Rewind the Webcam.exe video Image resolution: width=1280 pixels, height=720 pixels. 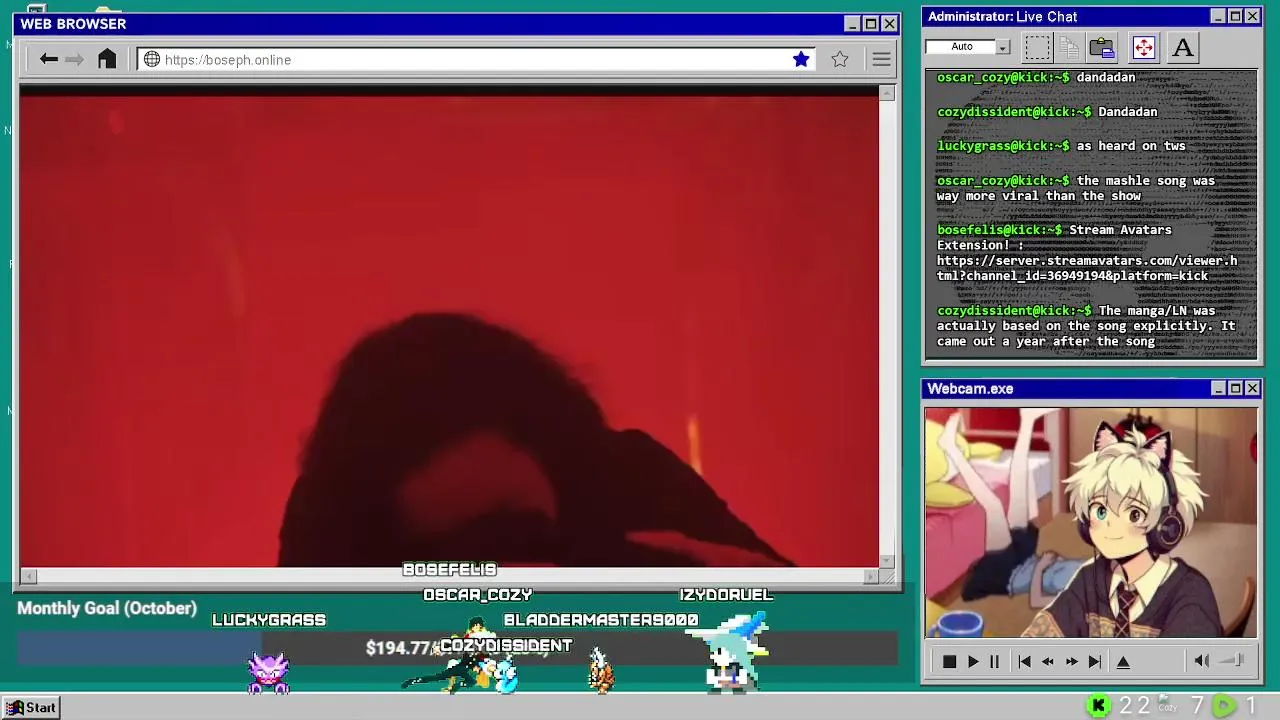tap(1047, 662)
